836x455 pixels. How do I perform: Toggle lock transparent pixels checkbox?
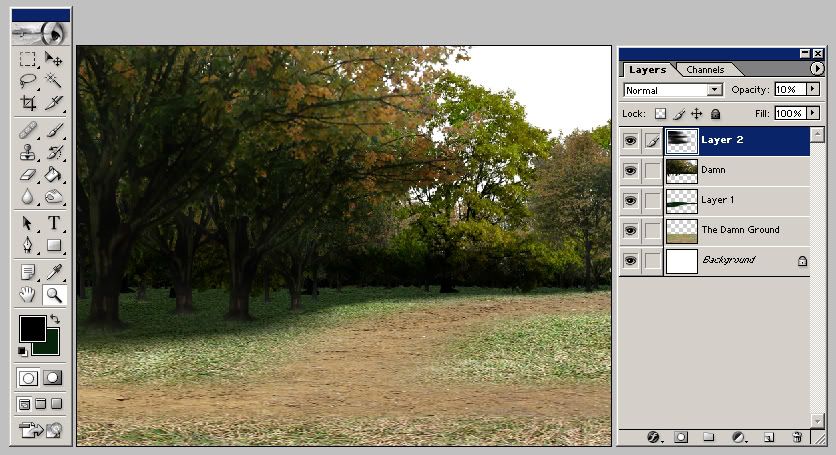pyautogui.click(x=661, y=114)
